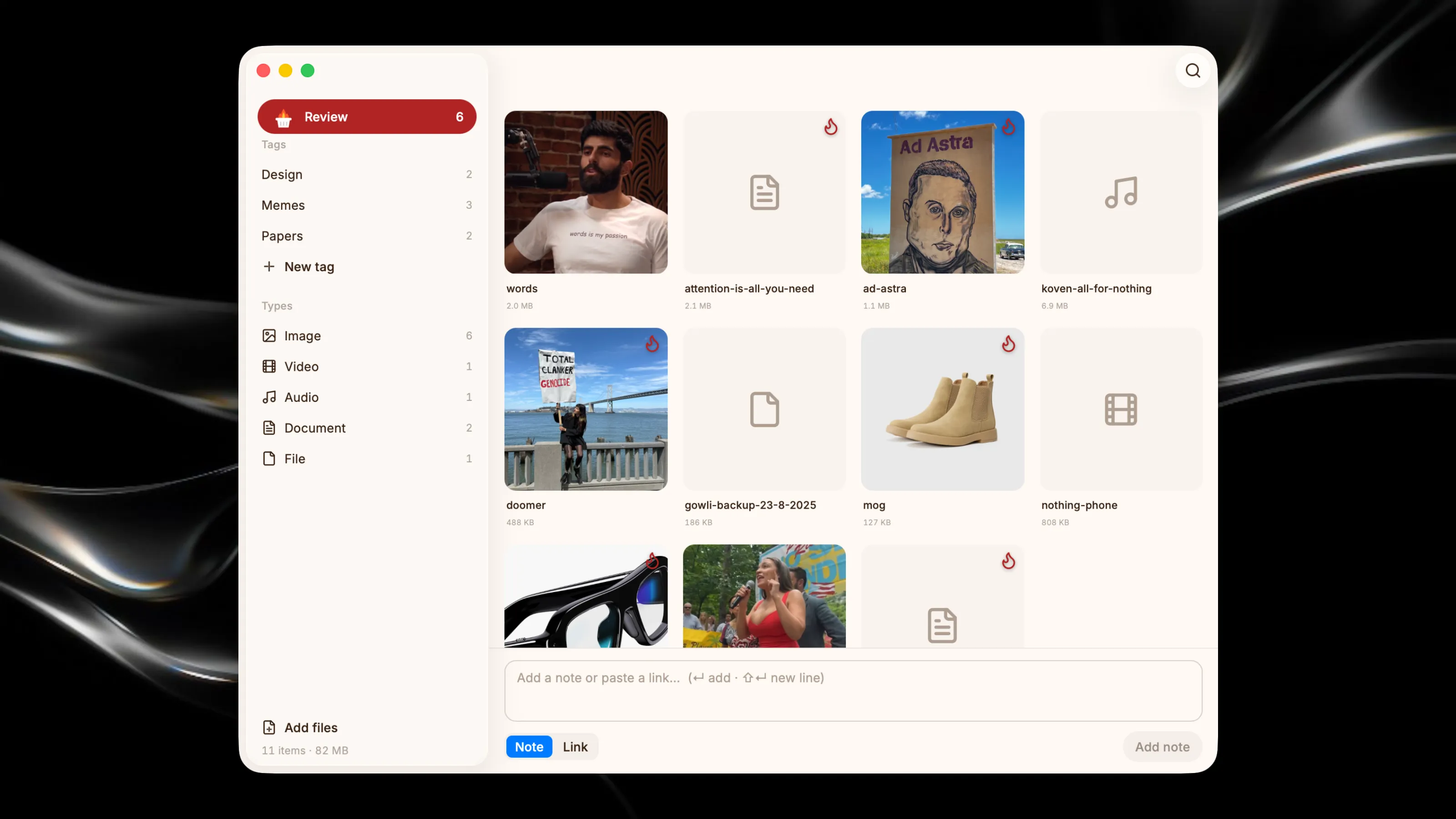Filter items by Video type
Viewport: 1456px width, 819px height.
(x=367, y=366)
